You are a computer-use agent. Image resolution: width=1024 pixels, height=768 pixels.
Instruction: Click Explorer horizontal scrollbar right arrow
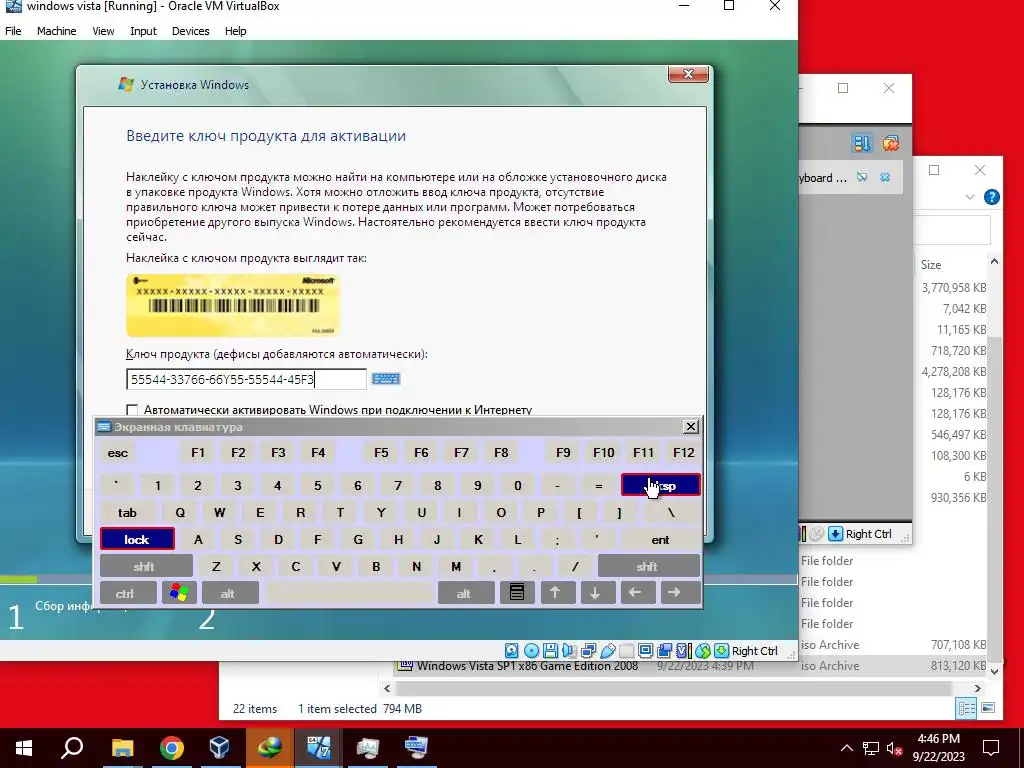[x=978, y=688]
